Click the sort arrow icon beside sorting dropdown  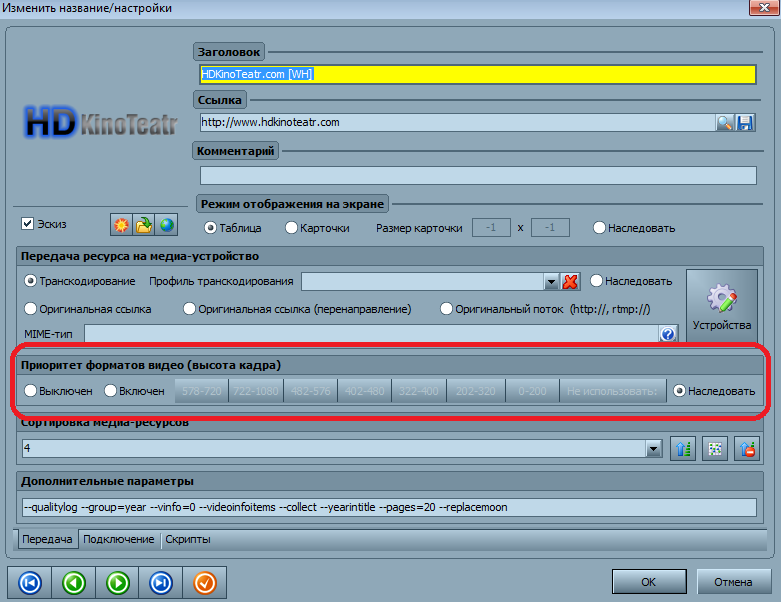click(685, 449)
